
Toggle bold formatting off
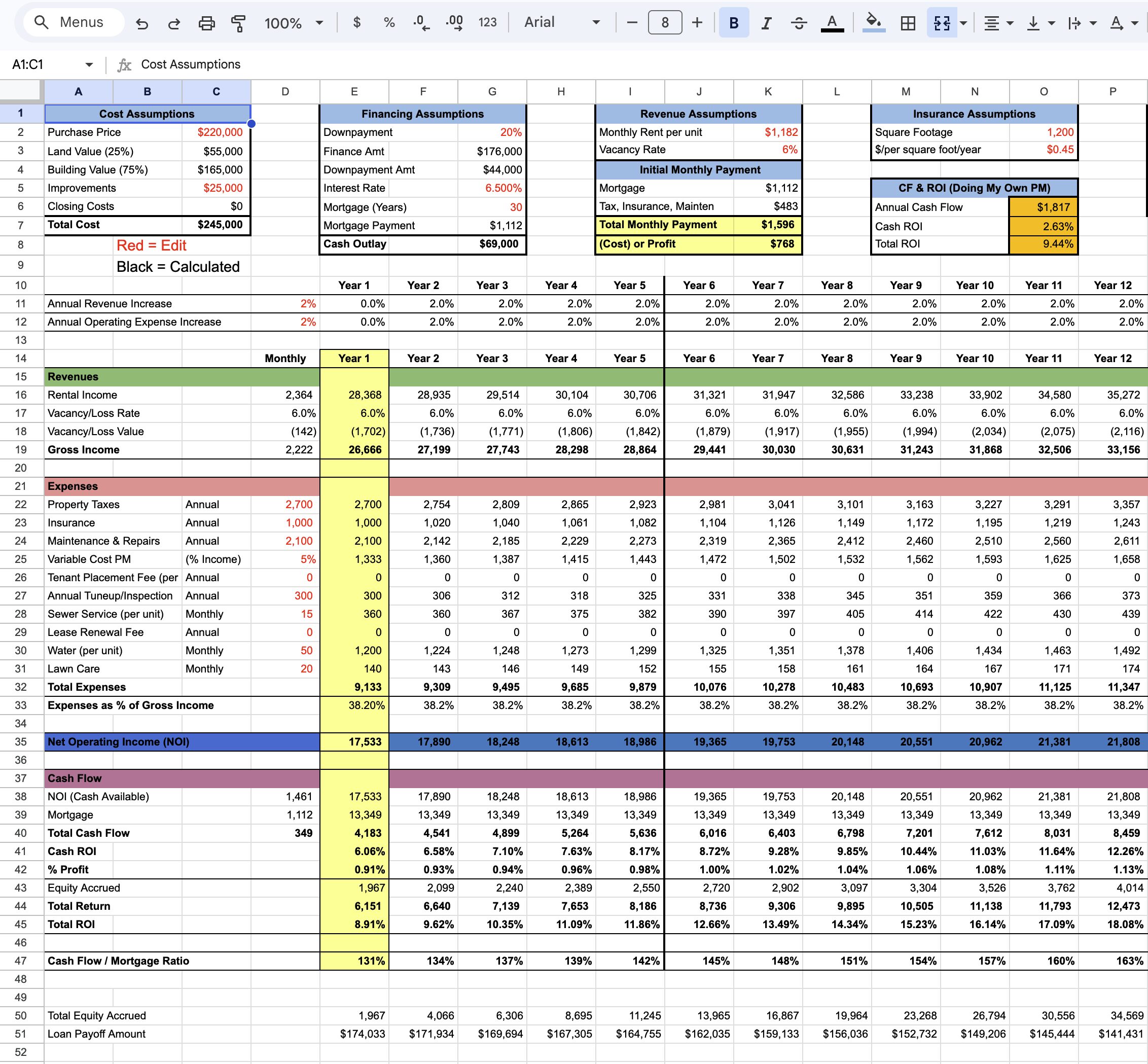(x=734, y=23)
